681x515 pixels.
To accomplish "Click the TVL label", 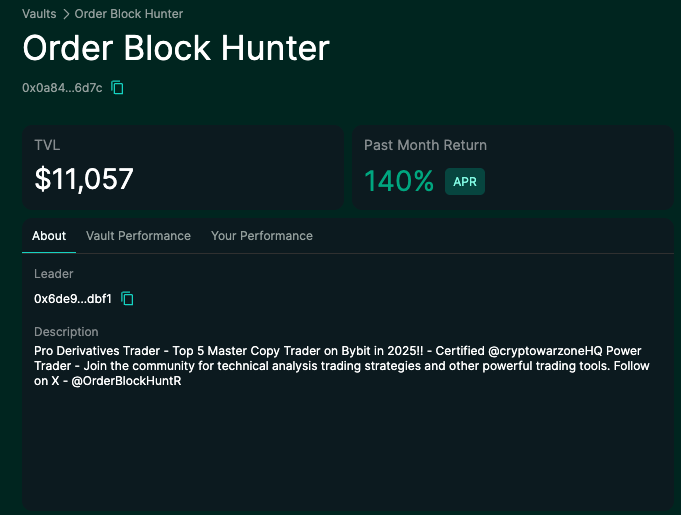I will pos(47,145).
